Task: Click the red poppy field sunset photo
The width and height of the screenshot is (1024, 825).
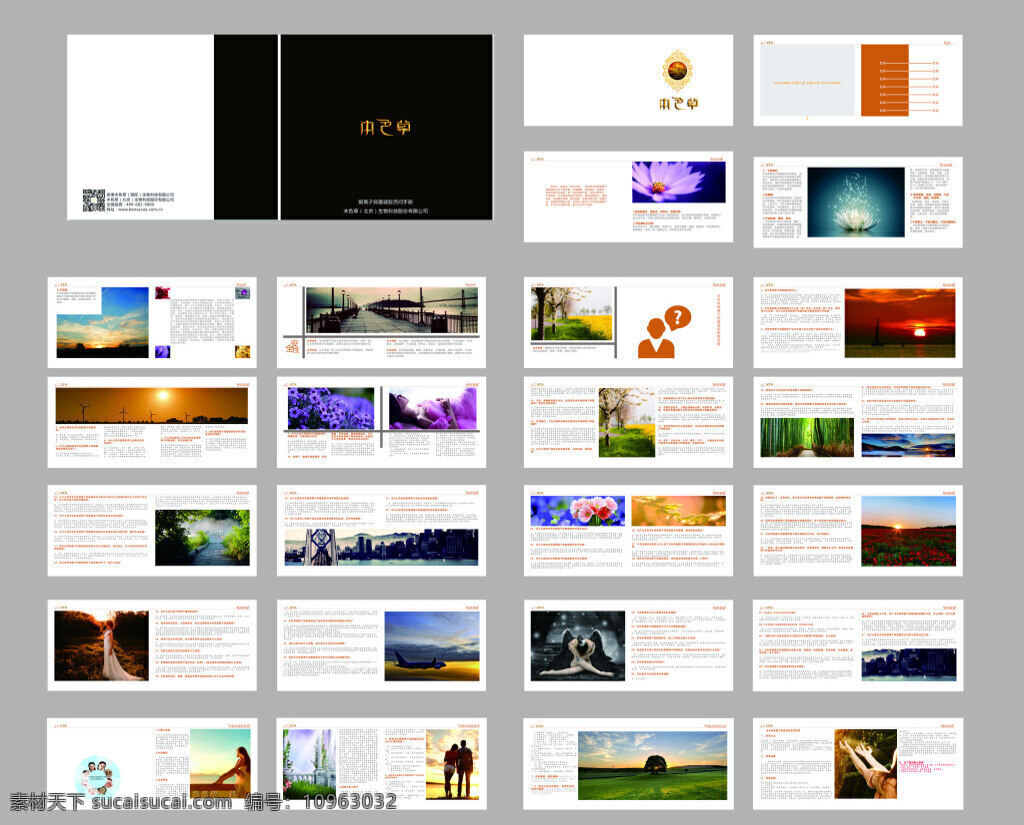Action: pyautogui.click(x=908, y=531)
